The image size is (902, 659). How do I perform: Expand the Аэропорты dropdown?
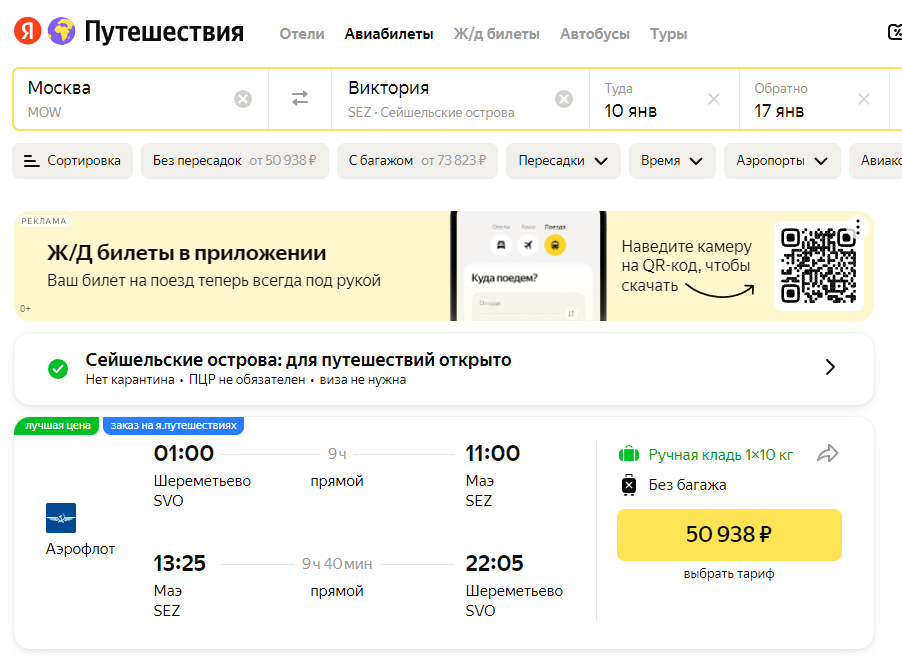tap(782, 160)
